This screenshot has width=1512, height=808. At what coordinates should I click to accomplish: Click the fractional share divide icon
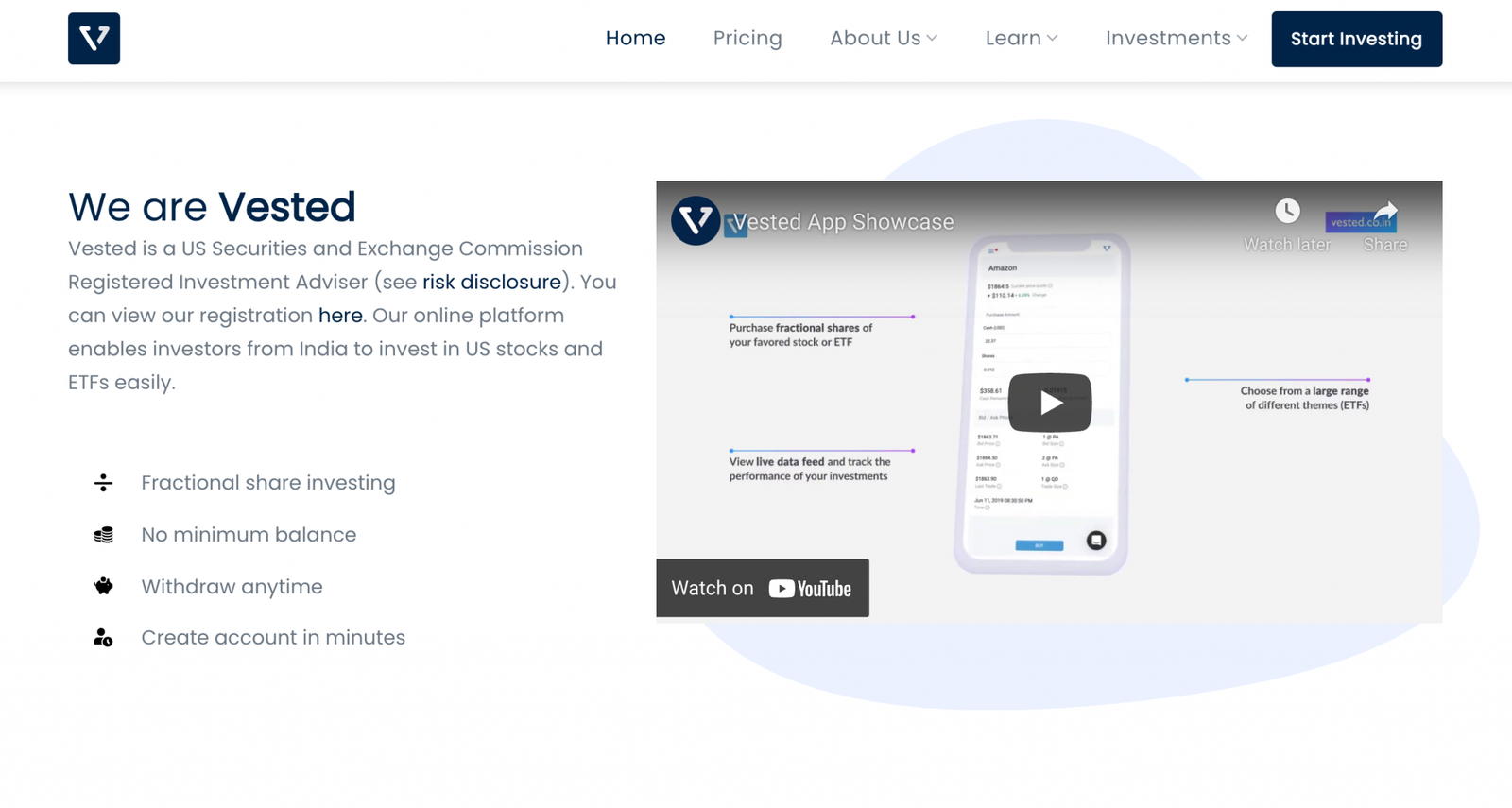tap(104, 483)
